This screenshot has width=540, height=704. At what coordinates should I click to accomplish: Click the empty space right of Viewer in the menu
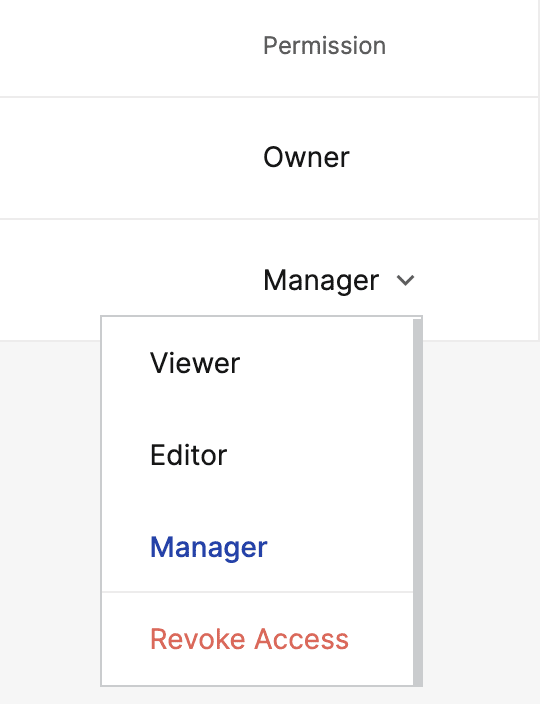325,363
